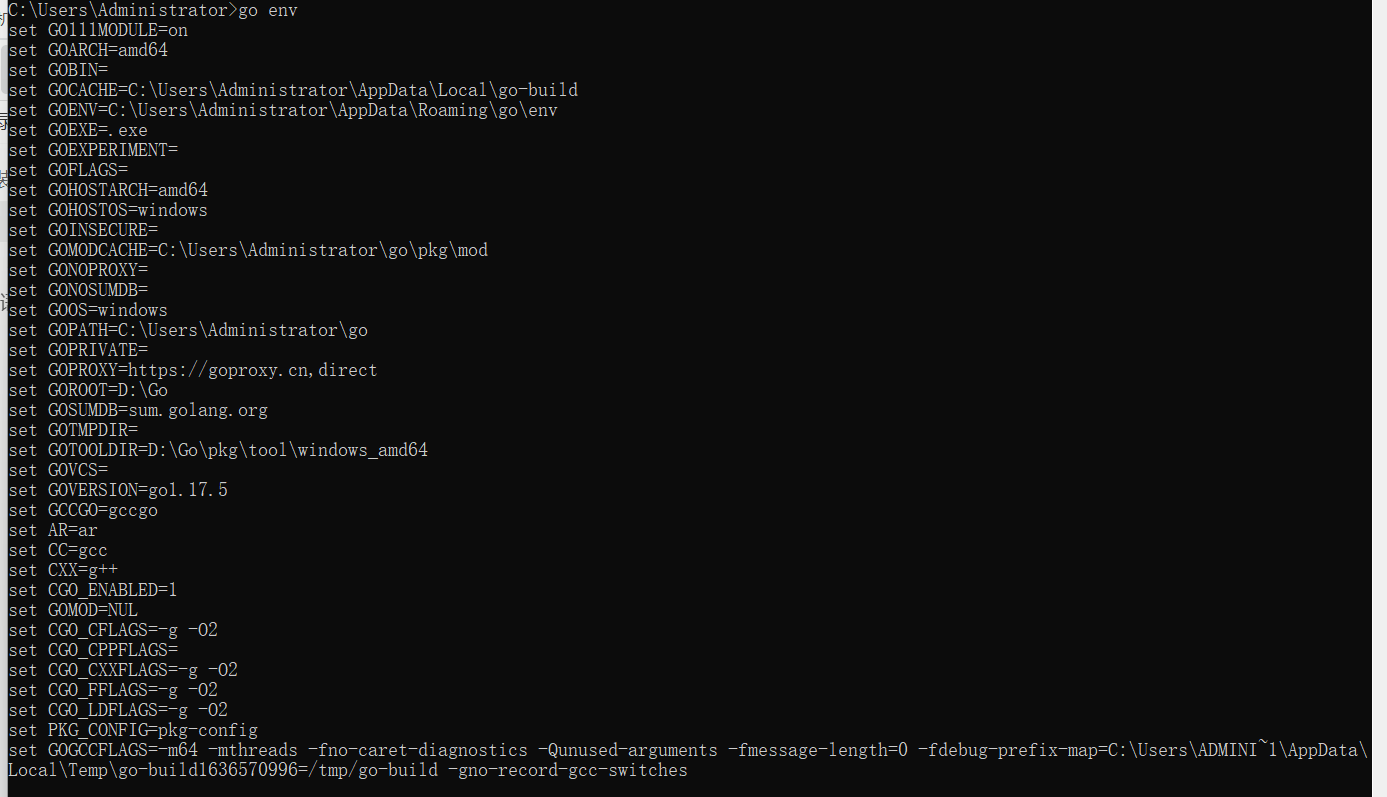Click the GOHOSTOS=windows line

pos(108,210)
